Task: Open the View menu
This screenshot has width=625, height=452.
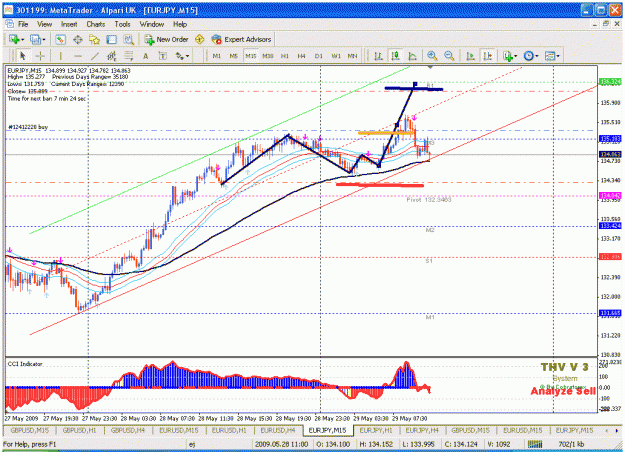Action: [x=44, y=24]
